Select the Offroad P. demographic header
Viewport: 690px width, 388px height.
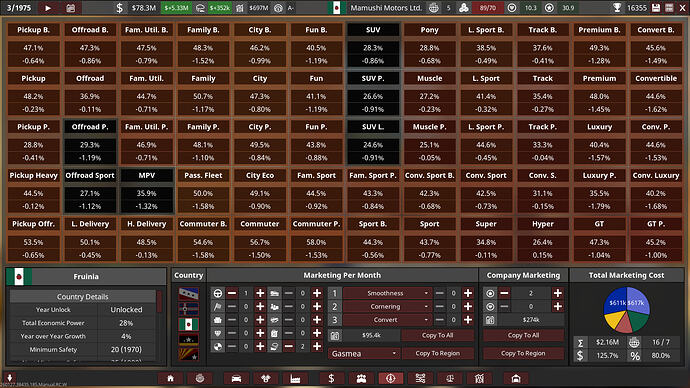90,127
